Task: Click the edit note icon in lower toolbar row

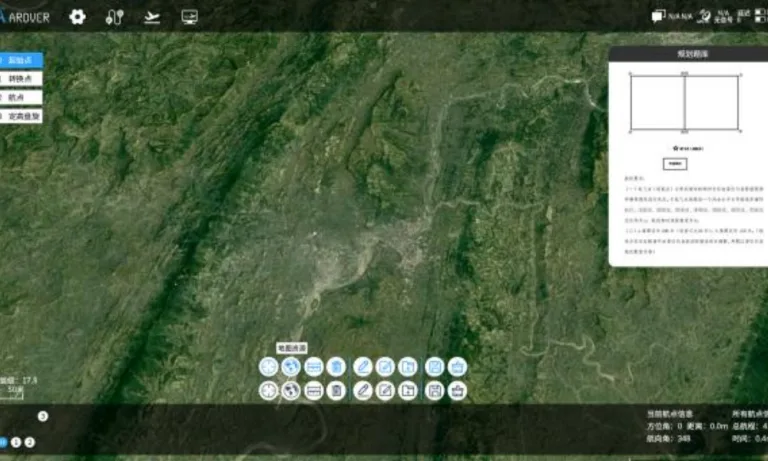Action: point(385,390)
